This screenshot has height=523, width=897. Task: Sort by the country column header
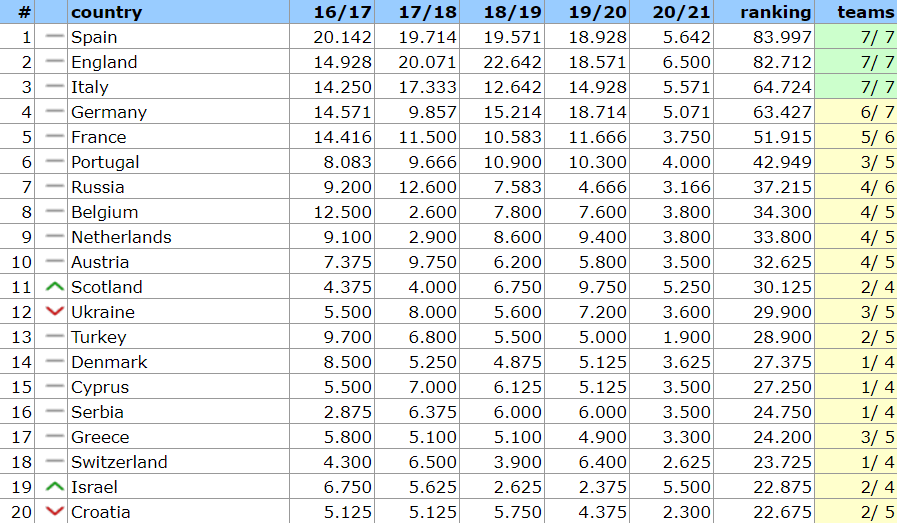click(107, 12)
